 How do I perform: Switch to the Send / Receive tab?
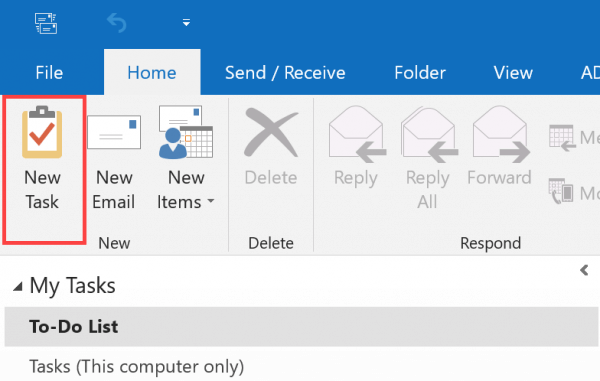click(285, 73)
